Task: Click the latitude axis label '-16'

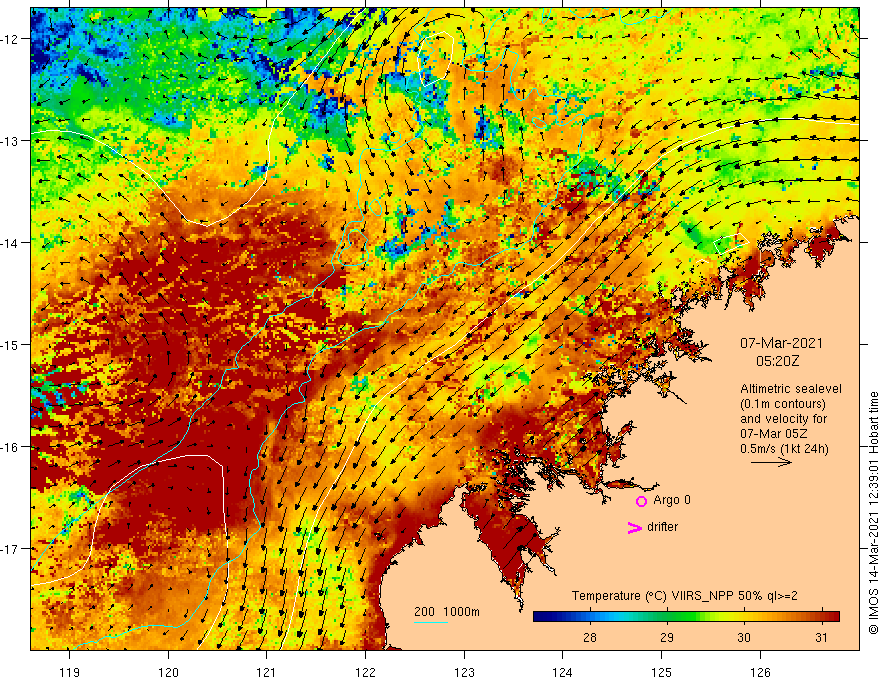Action: (x=11, y=447)
